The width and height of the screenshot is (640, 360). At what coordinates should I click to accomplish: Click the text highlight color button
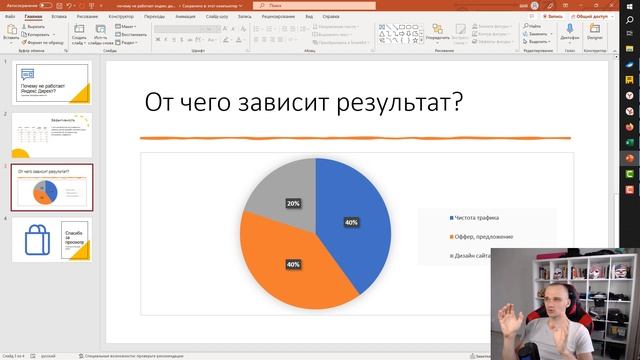click(226, 40)
